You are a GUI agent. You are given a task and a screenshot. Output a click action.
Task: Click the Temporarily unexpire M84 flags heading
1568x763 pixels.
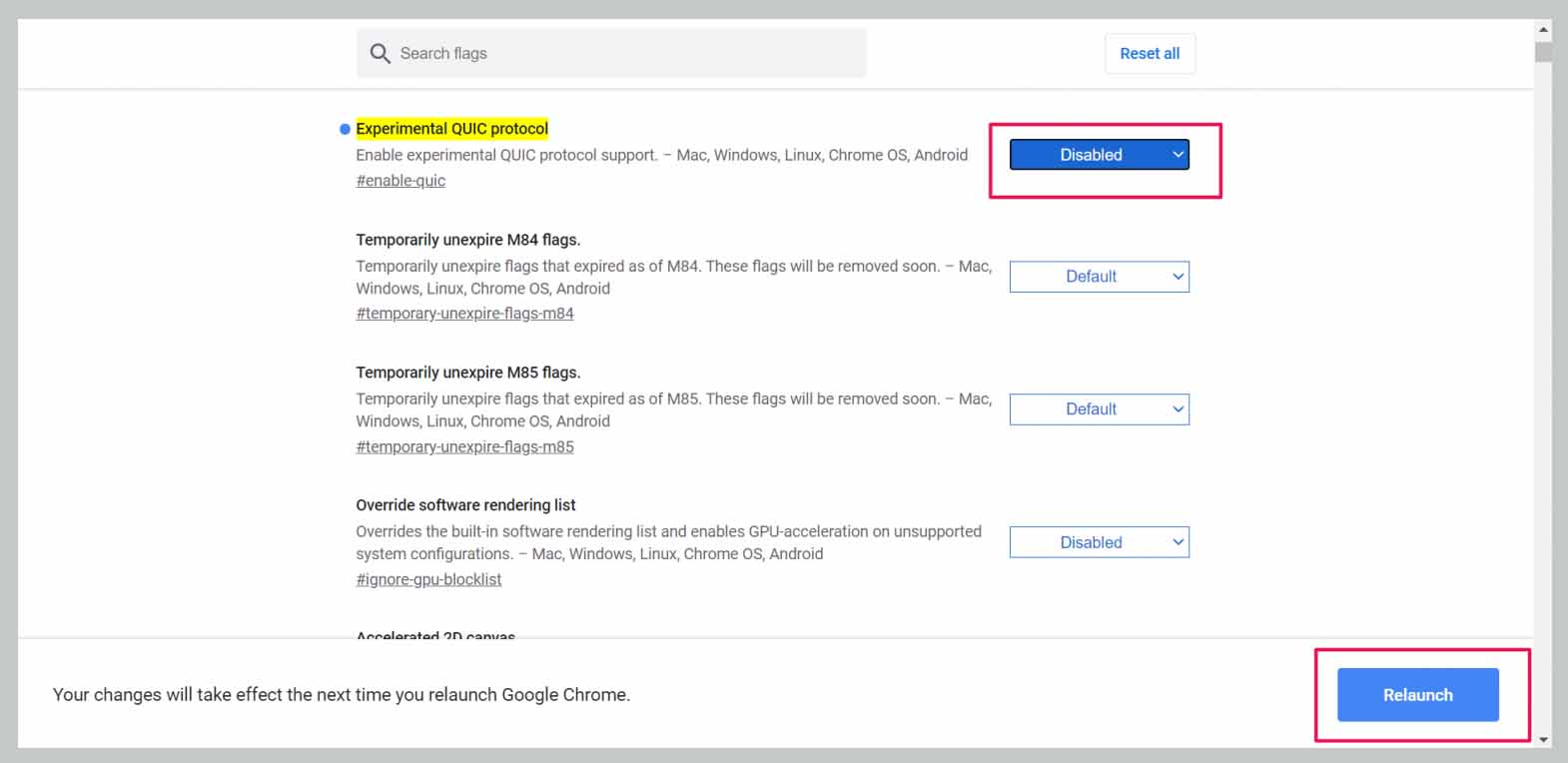click(467, 240)
